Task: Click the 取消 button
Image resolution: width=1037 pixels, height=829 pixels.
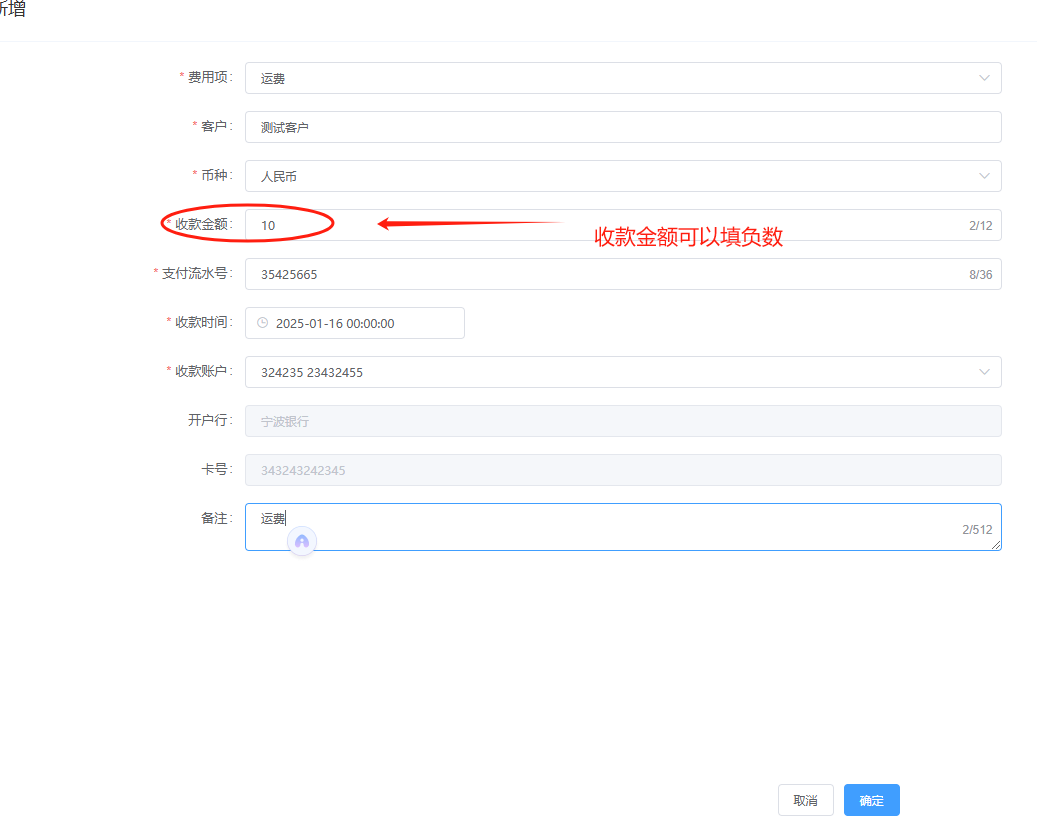Action: 806,800
